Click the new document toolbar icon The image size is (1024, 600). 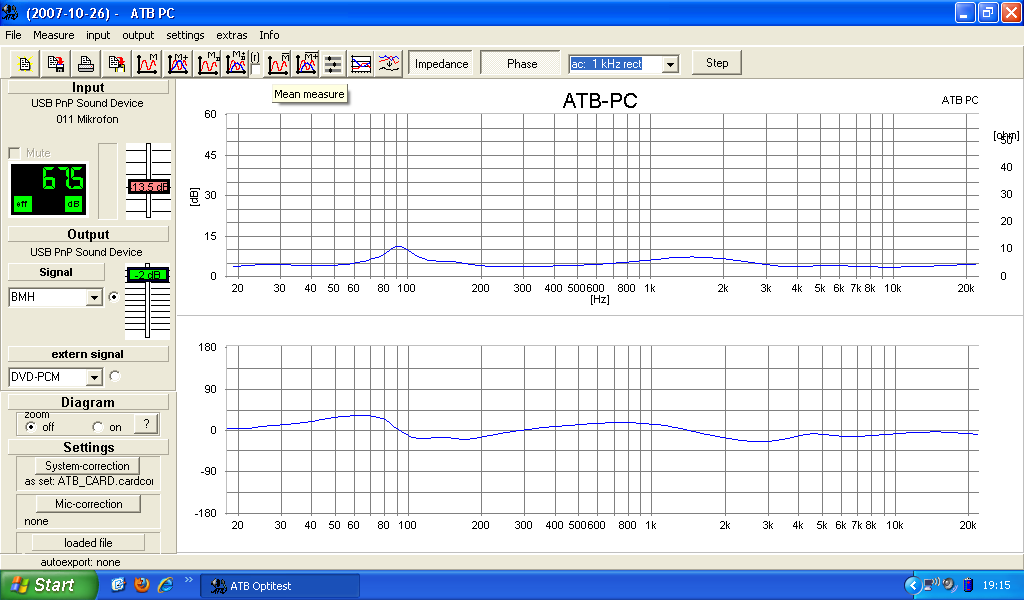click(25, 64)
